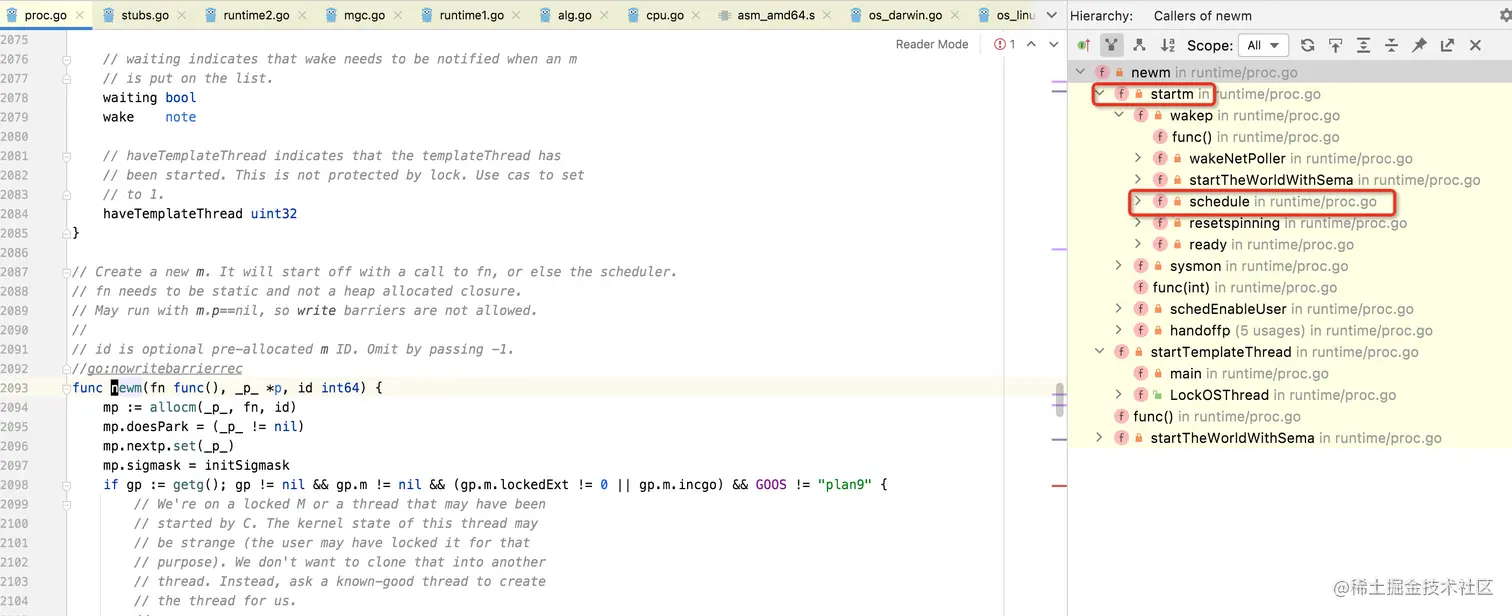Expand all hierarchy nodes

pyautogui.click(x=1363, y=45)
